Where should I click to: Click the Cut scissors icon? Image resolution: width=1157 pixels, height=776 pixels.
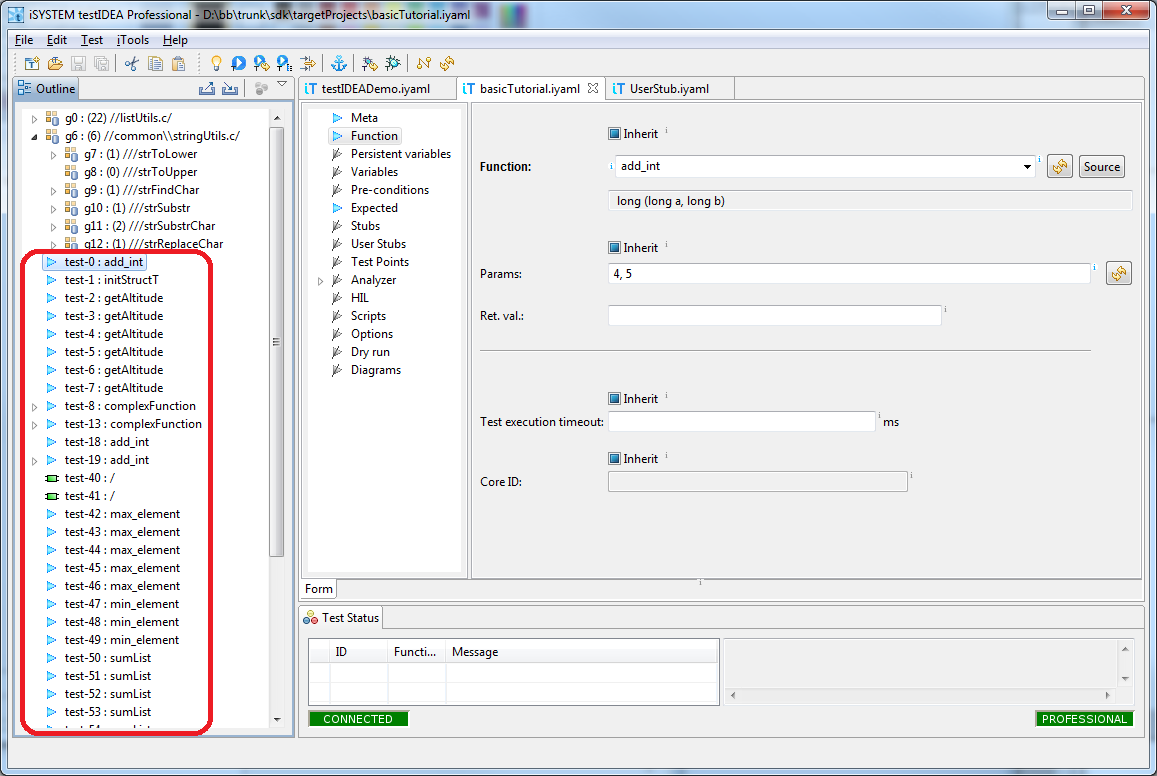click(x=131, y=63)
